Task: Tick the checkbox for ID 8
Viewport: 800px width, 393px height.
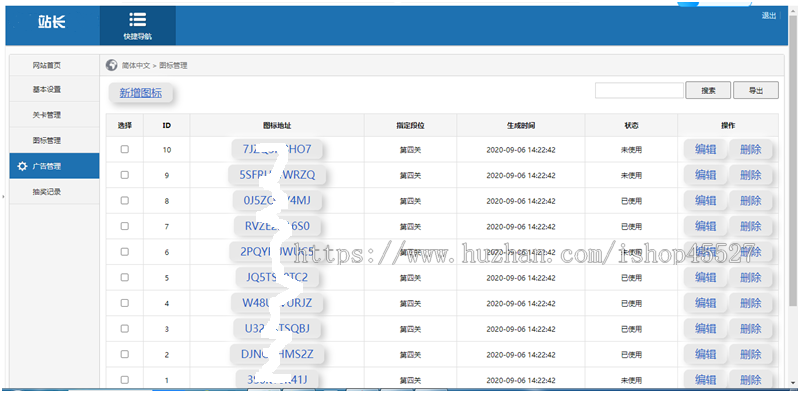Action: 124,201
